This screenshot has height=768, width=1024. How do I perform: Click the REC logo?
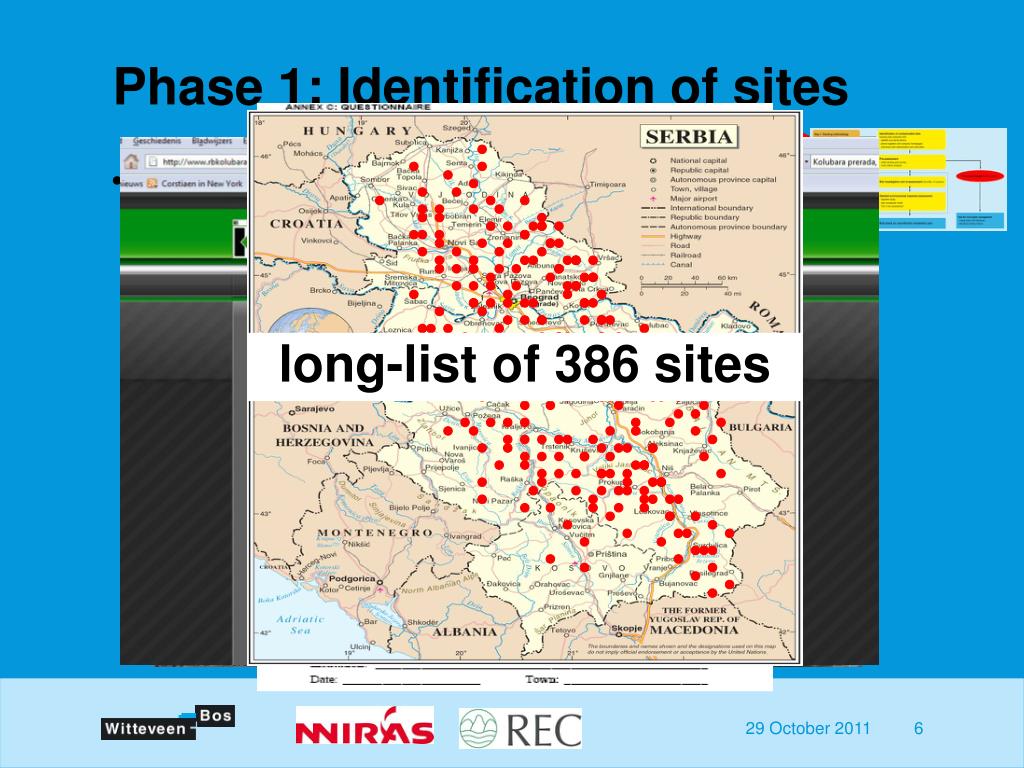pyautogui.click(x=520, y=728)
